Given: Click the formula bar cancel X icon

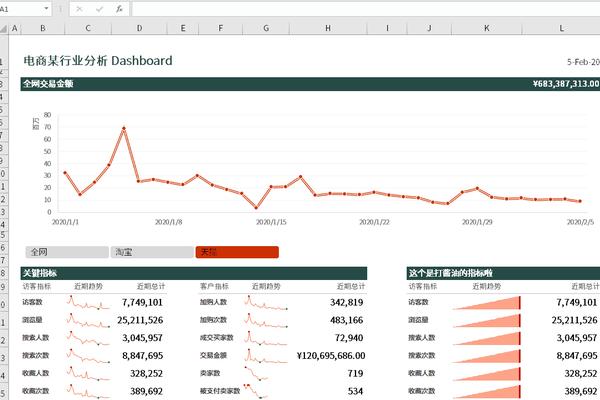Looking at the screenshot, I should coord(79,9).
